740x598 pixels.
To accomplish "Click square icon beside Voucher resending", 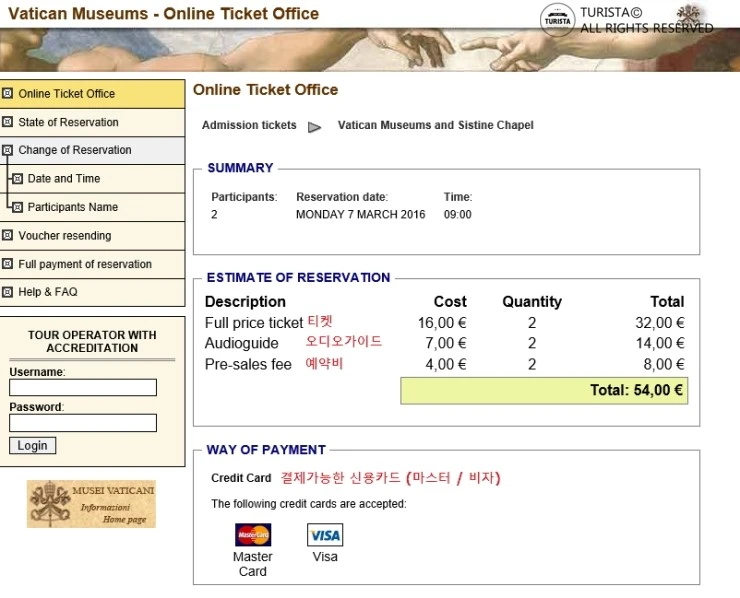I will pos(7,235).
